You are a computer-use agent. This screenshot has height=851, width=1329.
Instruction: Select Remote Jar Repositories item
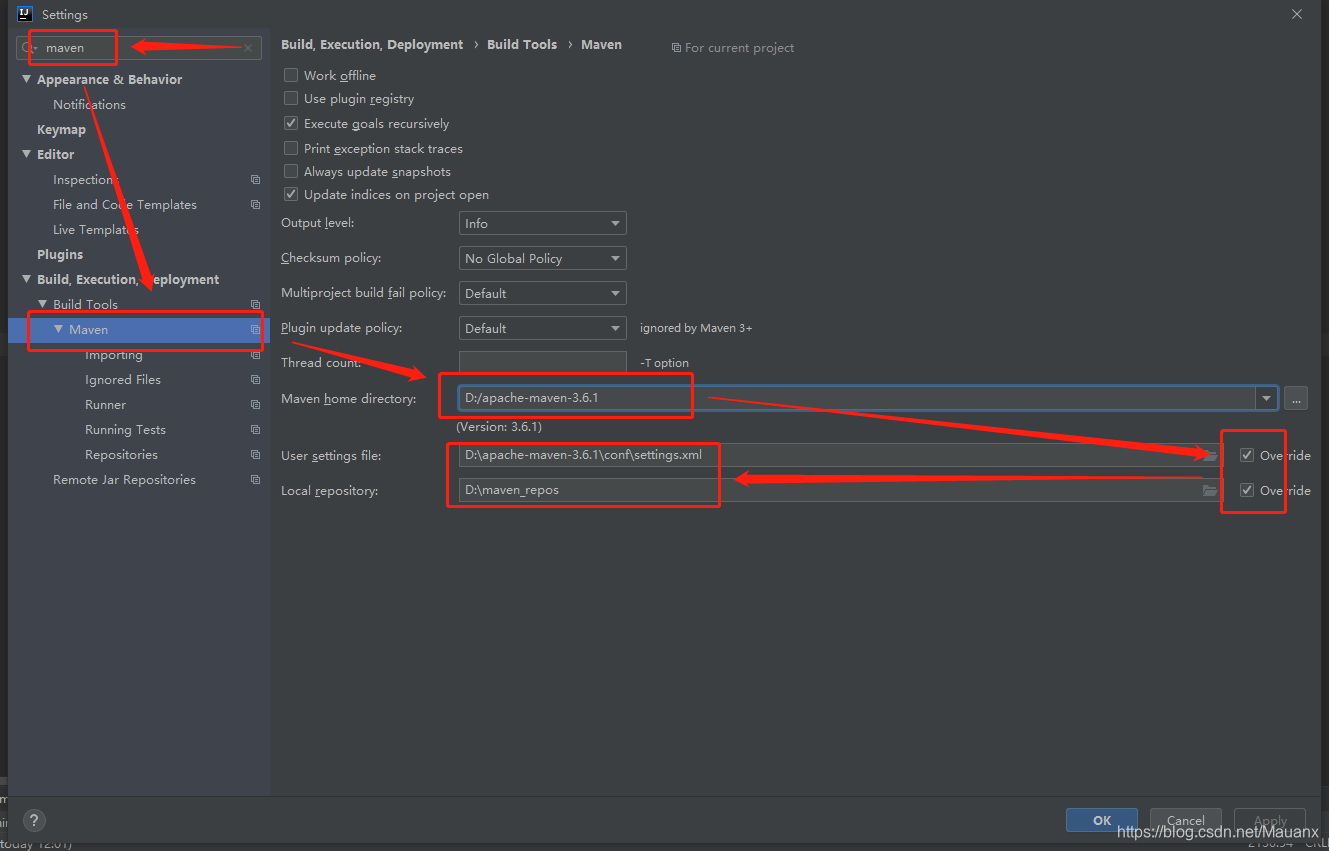tap(124, 479)
